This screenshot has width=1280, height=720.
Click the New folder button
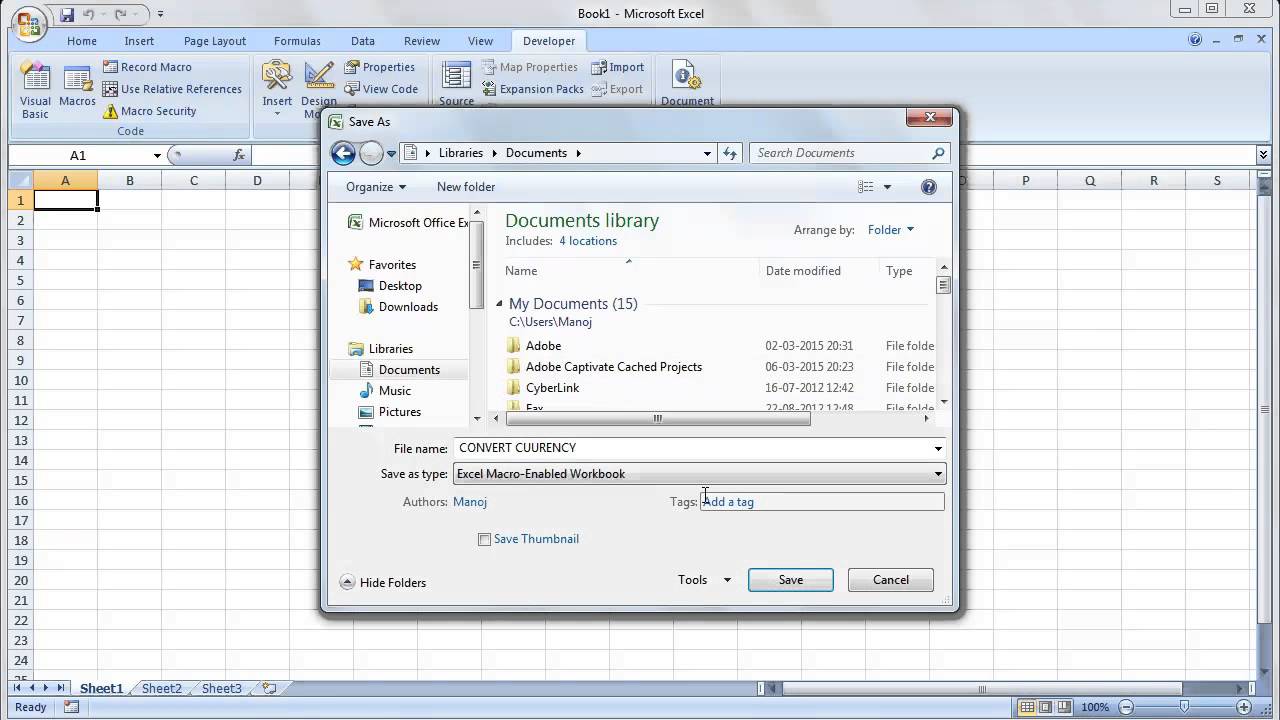466,187
